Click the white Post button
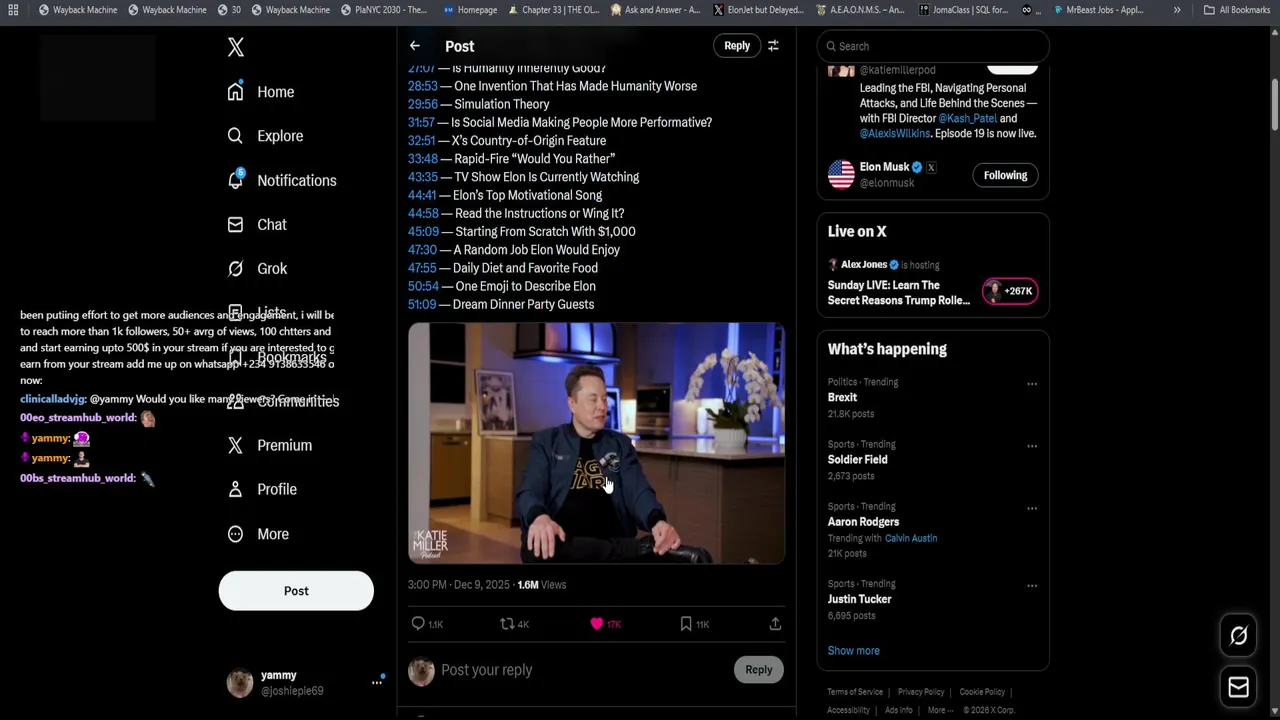This screenshot has height=720, width=1280. click(296, 591)
